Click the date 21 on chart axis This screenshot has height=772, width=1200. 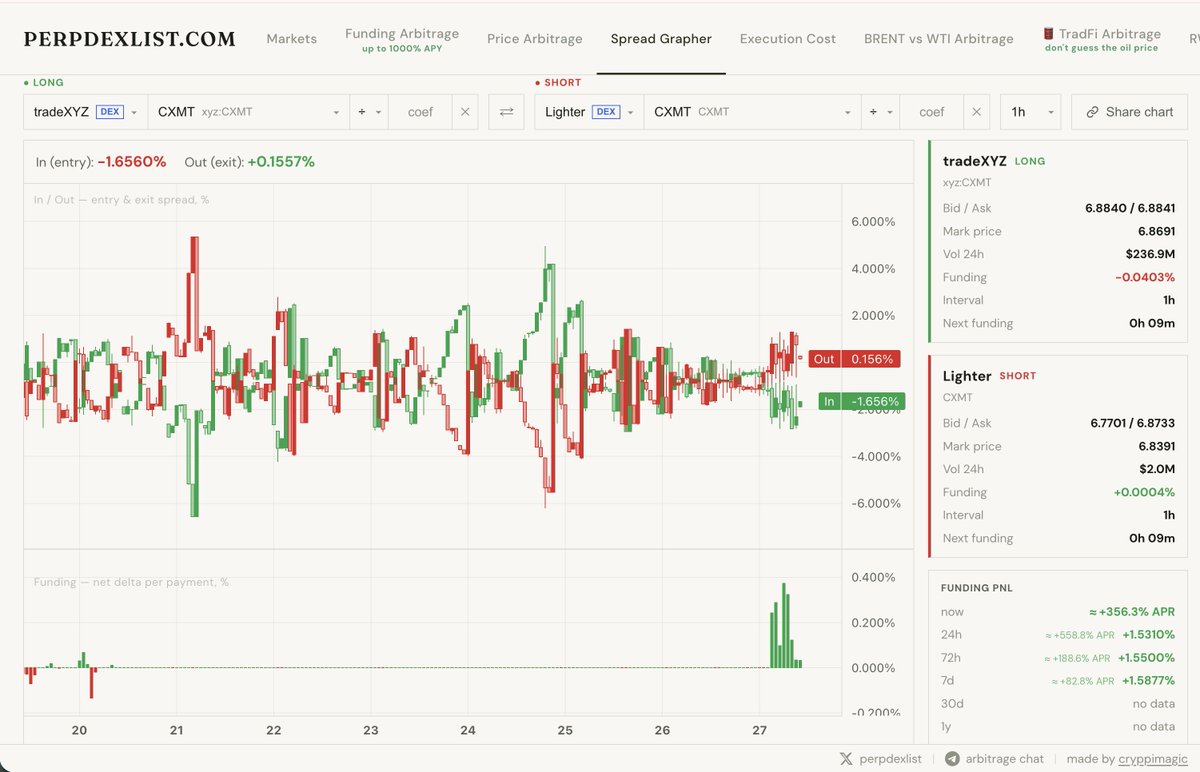[176, 730]
